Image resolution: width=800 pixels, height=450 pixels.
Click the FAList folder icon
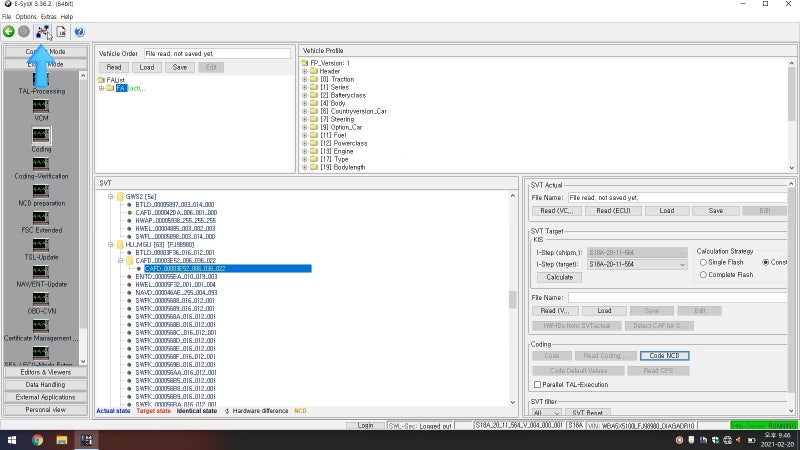101,80
